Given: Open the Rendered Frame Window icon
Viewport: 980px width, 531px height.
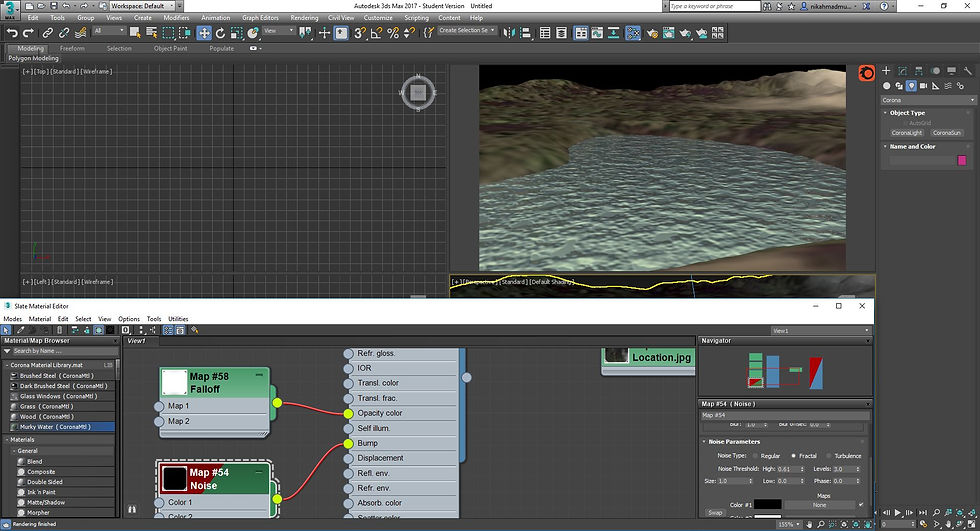Looking at the screenshot, I should point(669,33).
